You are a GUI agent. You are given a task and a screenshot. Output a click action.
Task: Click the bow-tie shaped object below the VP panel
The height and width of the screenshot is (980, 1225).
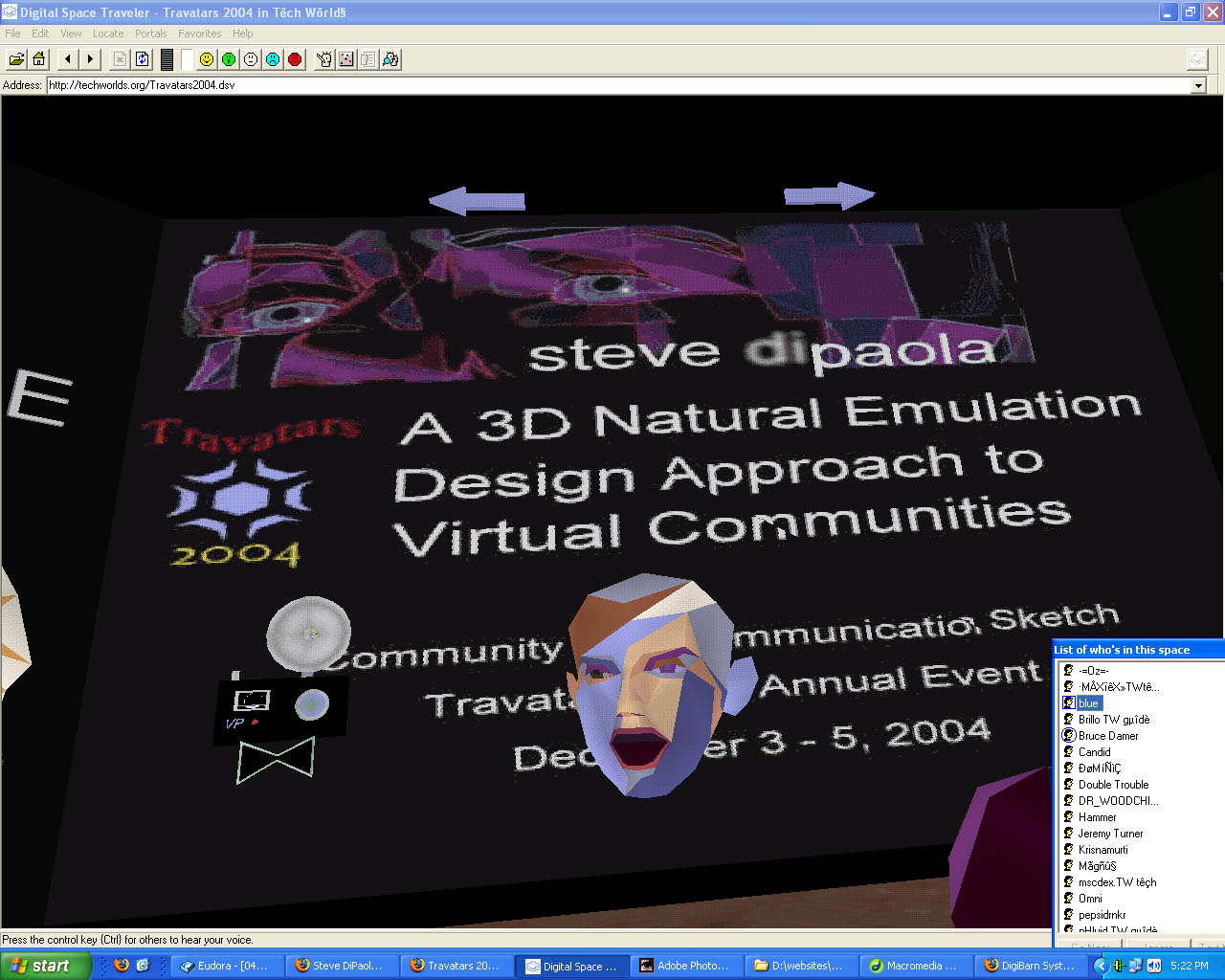[x=276, y=759]
